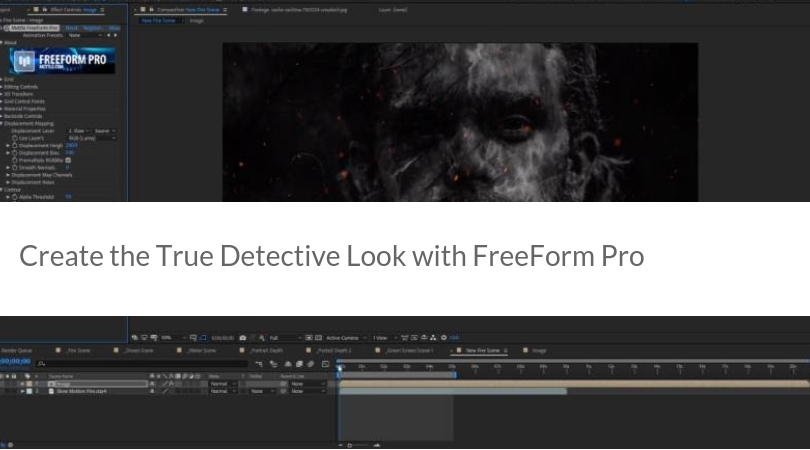Collapse the Displacement Mapping group
Screen dimensions: 810x450
point(2,123)
